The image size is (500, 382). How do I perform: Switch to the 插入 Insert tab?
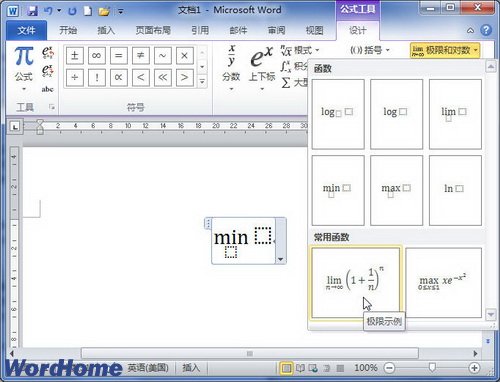point(106,31)
